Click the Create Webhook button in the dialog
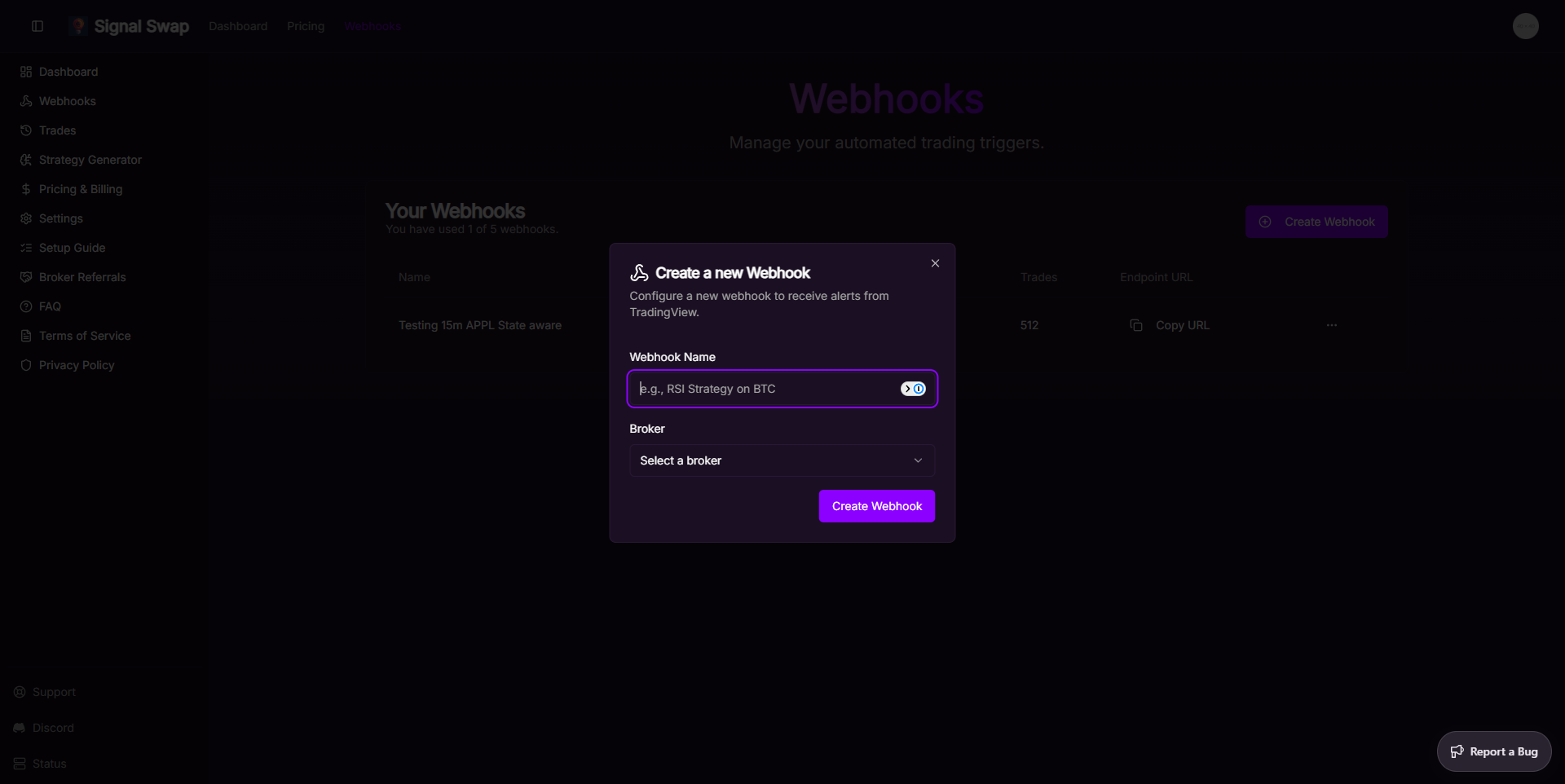 click(x=876, y=505)
